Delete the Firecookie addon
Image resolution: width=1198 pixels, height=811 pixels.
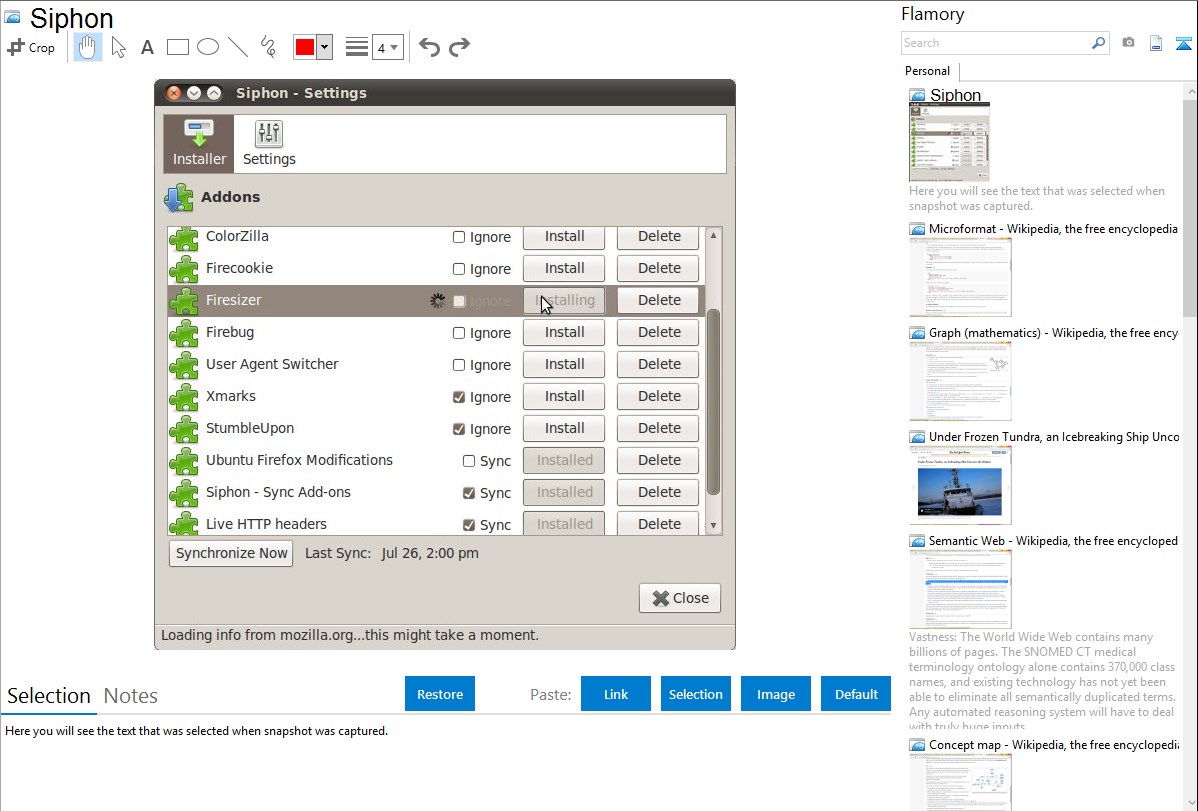click(x=658, y=268)
